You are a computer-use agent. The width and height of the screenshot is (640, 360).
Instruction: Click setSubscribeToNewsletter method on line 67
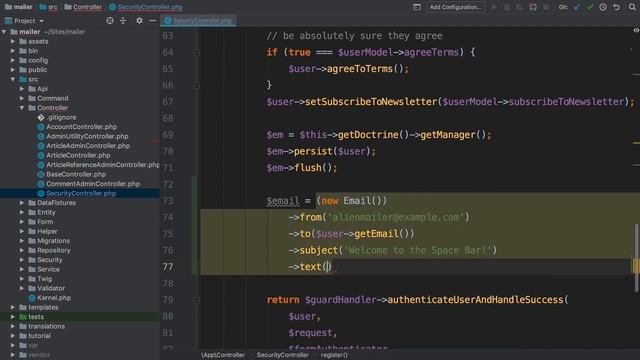[371, 102]
